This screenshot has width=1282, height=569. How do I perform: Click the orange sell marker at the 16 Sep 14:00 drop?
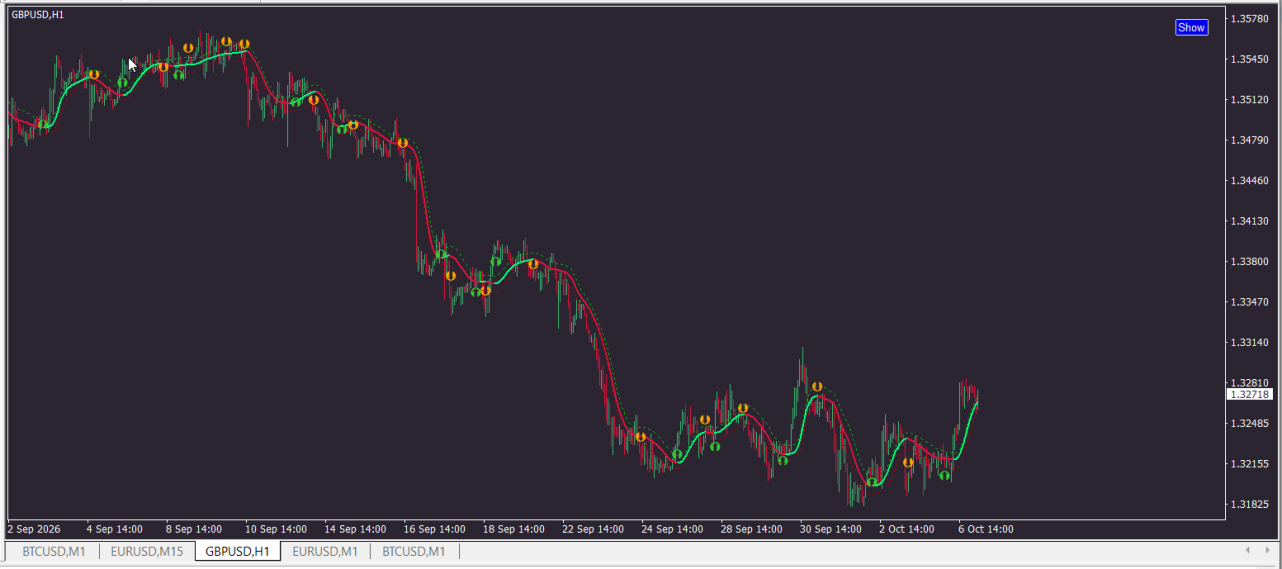coord(403,143)
